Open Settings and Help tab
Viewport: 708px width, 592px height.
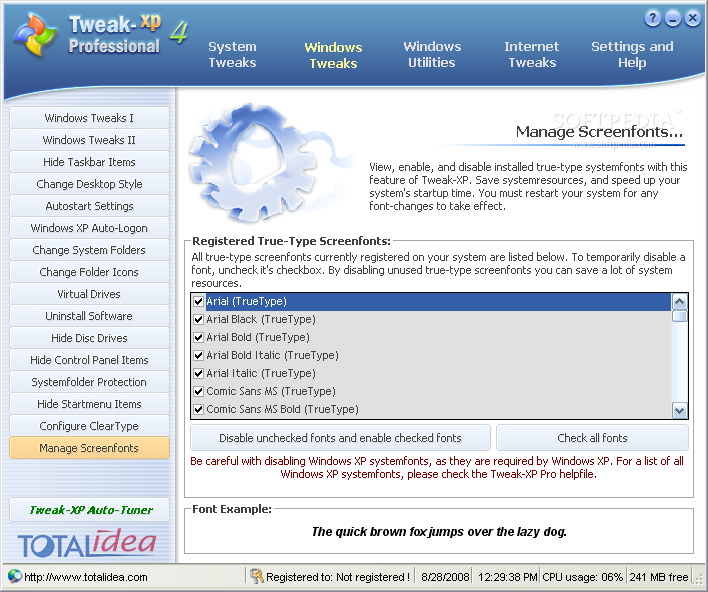tap(632, 54)
